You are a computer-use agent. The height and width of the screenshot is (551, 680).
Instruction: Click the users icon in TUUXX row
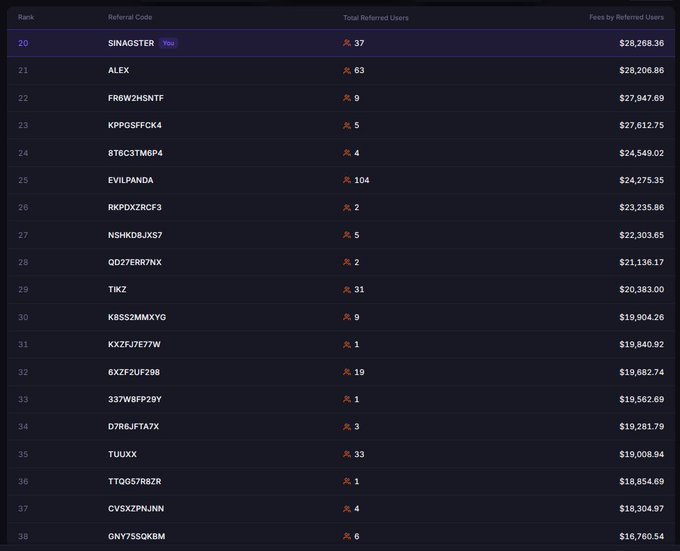point(347,454)
